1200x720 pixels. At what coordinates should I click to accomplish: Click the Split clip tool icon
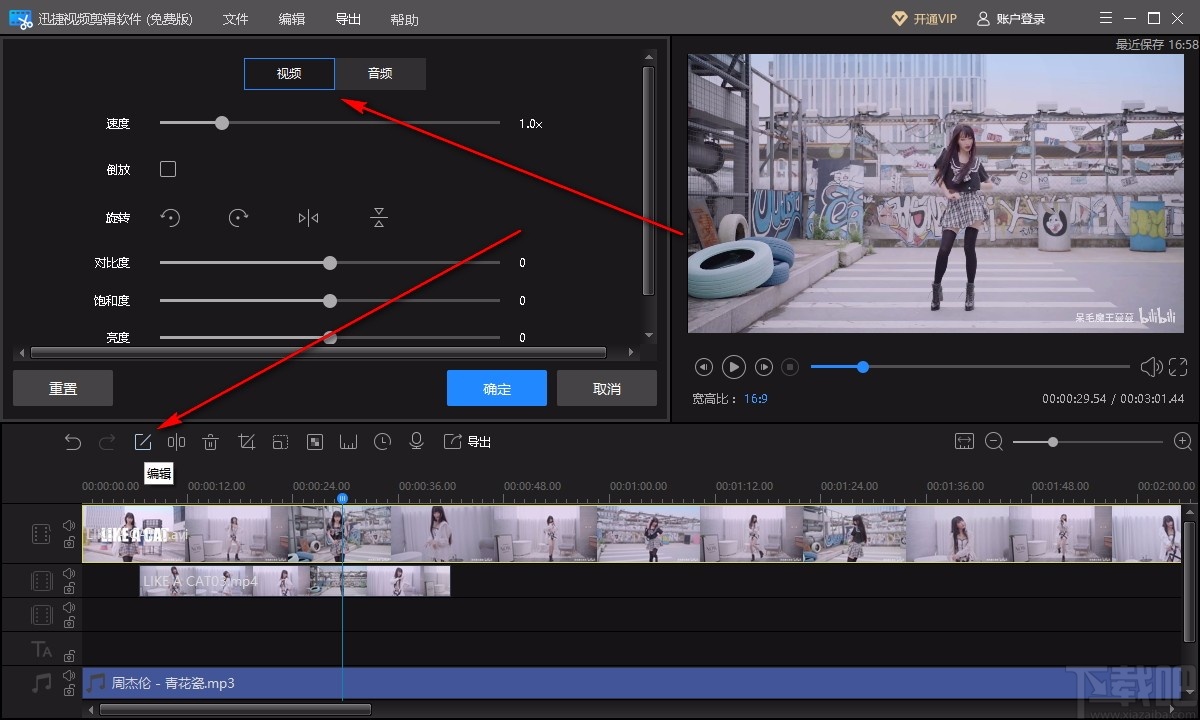(177, 442)
